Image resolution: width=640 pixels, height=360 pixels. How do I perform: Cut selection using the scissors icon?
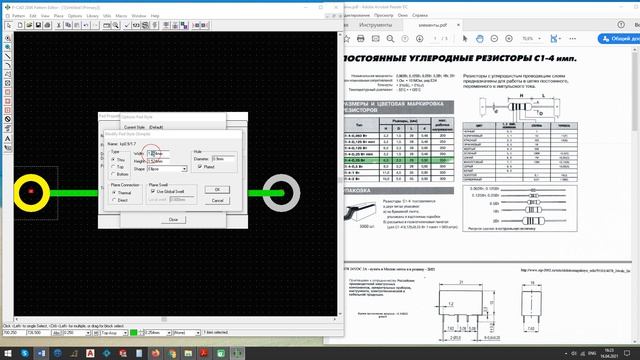point(59,25)
